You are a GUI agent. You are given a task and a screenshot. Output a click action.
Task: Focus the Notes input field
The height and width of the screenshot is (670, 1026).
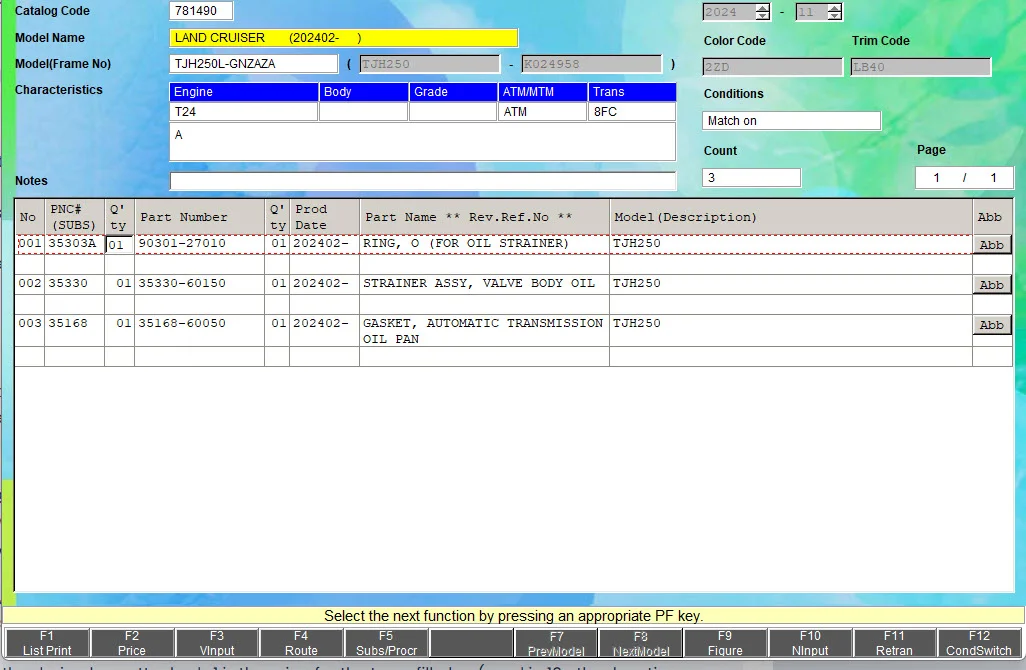pyautogui.click(x=423, y=181)
